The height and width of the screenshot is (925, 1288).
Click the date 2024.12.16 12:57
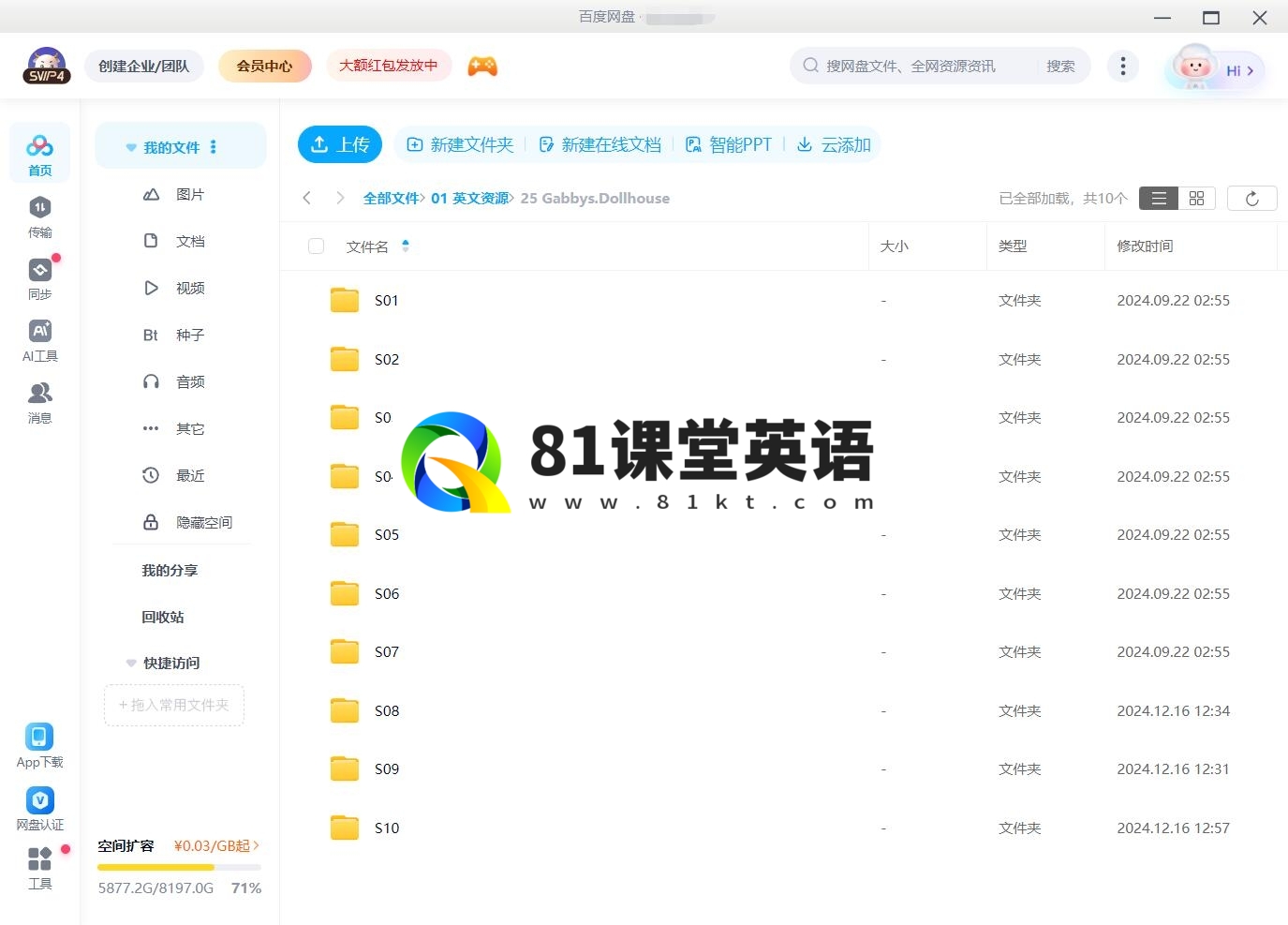tap(1173, 828)
